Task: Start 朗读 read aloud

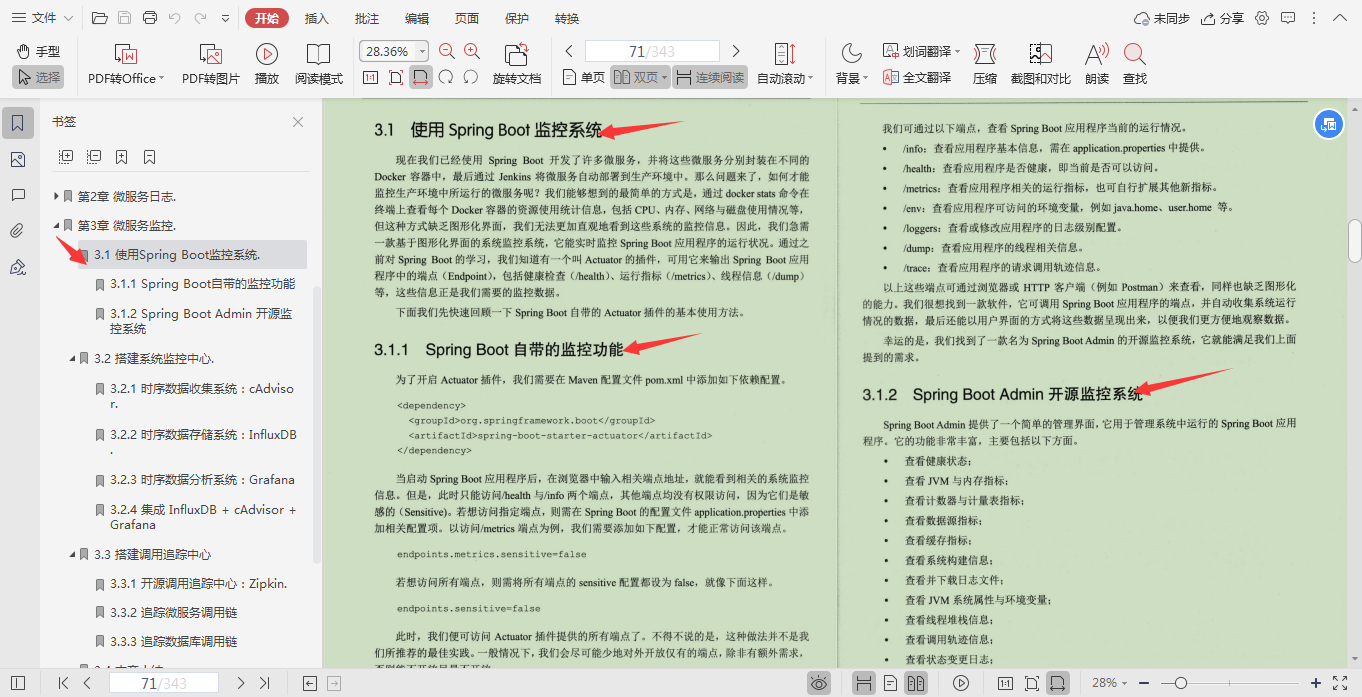Action: click(1097, 64)
